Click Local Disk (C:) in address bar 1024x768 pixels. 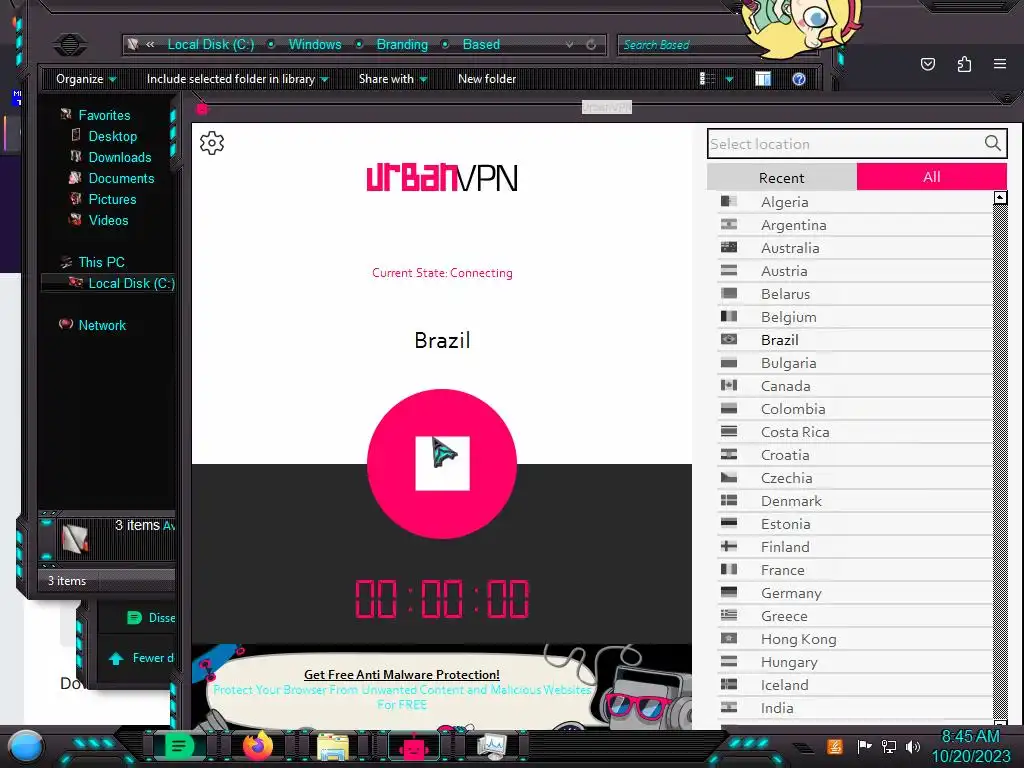coord(210,44)
